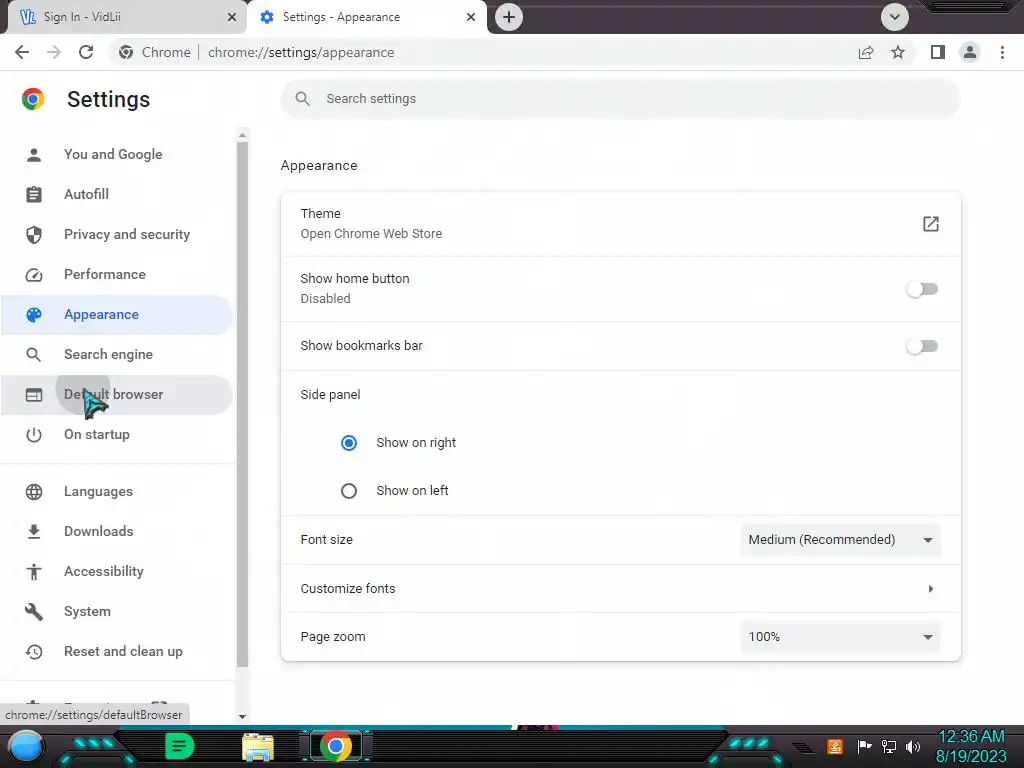Click the download arrow icon
The height and width of the screenshot is (768, 1024).
34,532
